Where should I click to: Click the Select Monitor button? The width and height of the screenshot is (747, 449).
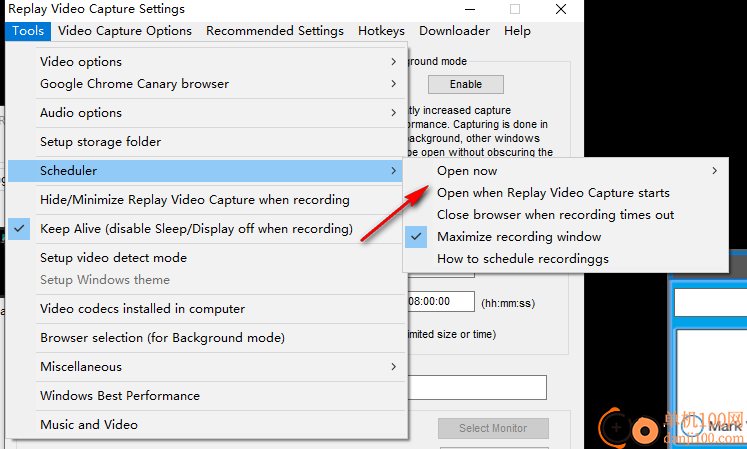click(493, 428)
